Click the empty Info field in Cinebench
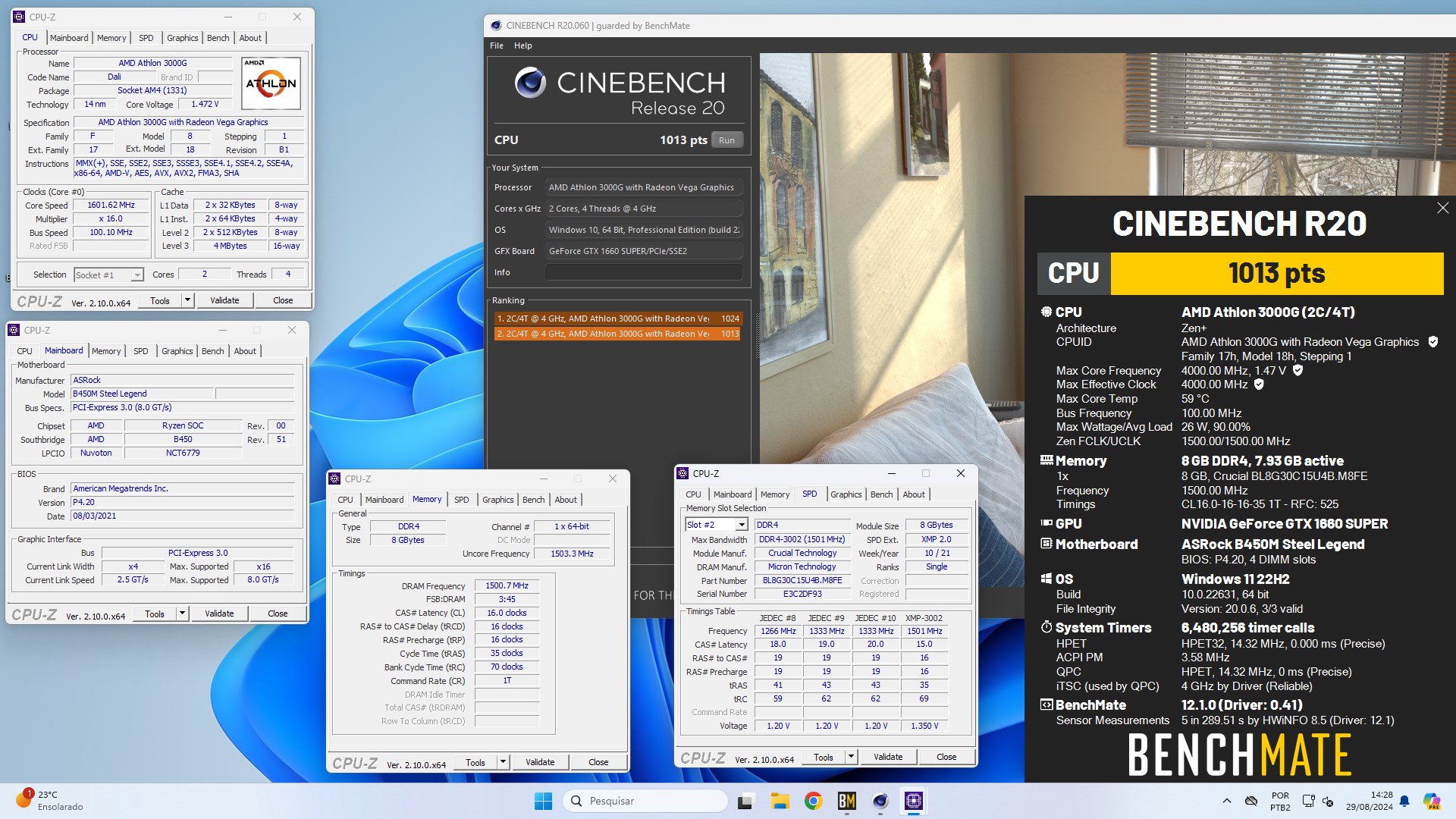Viewport: 1456px width, 819px height. [x=643, y=272]
